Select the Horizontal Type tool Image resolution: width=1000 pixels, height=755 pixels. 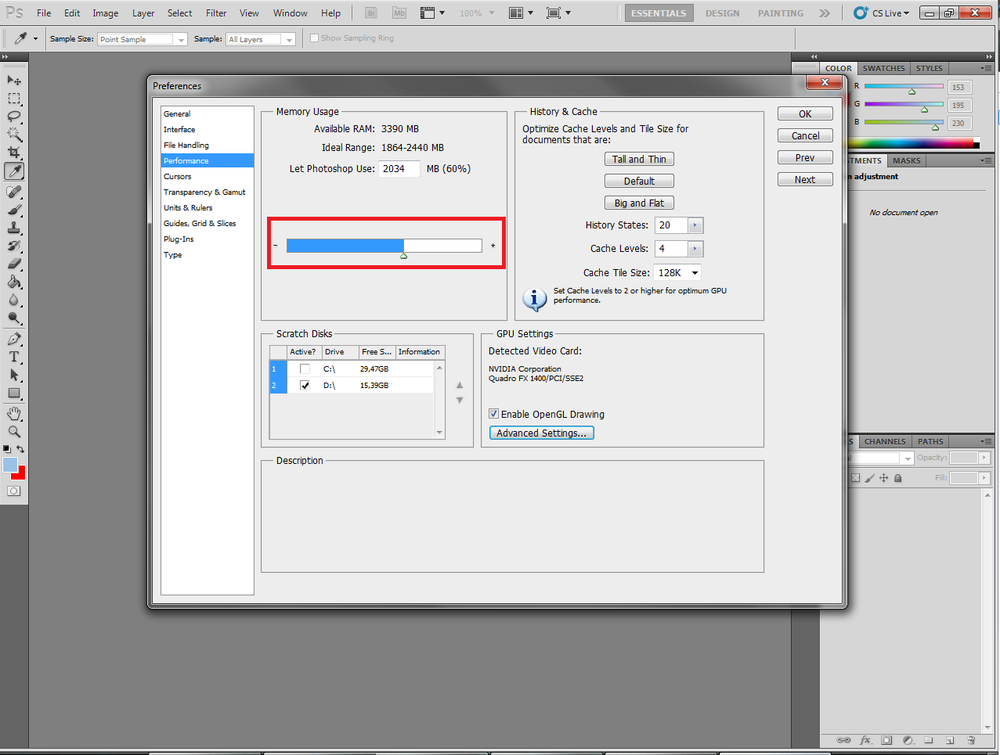15,357
